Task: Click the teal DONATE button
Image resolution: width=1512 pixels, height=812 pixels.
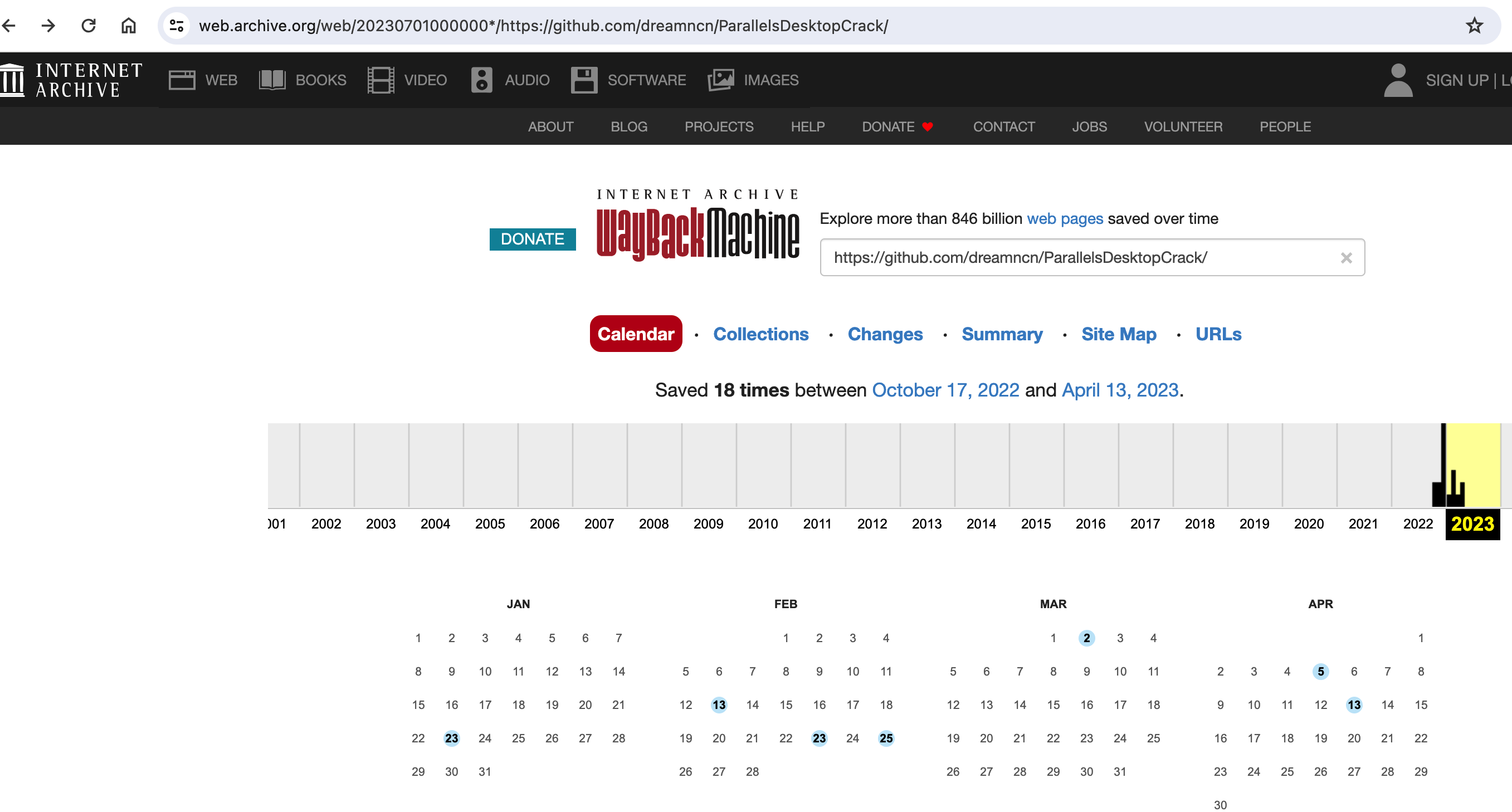Action: click(532, 239)
